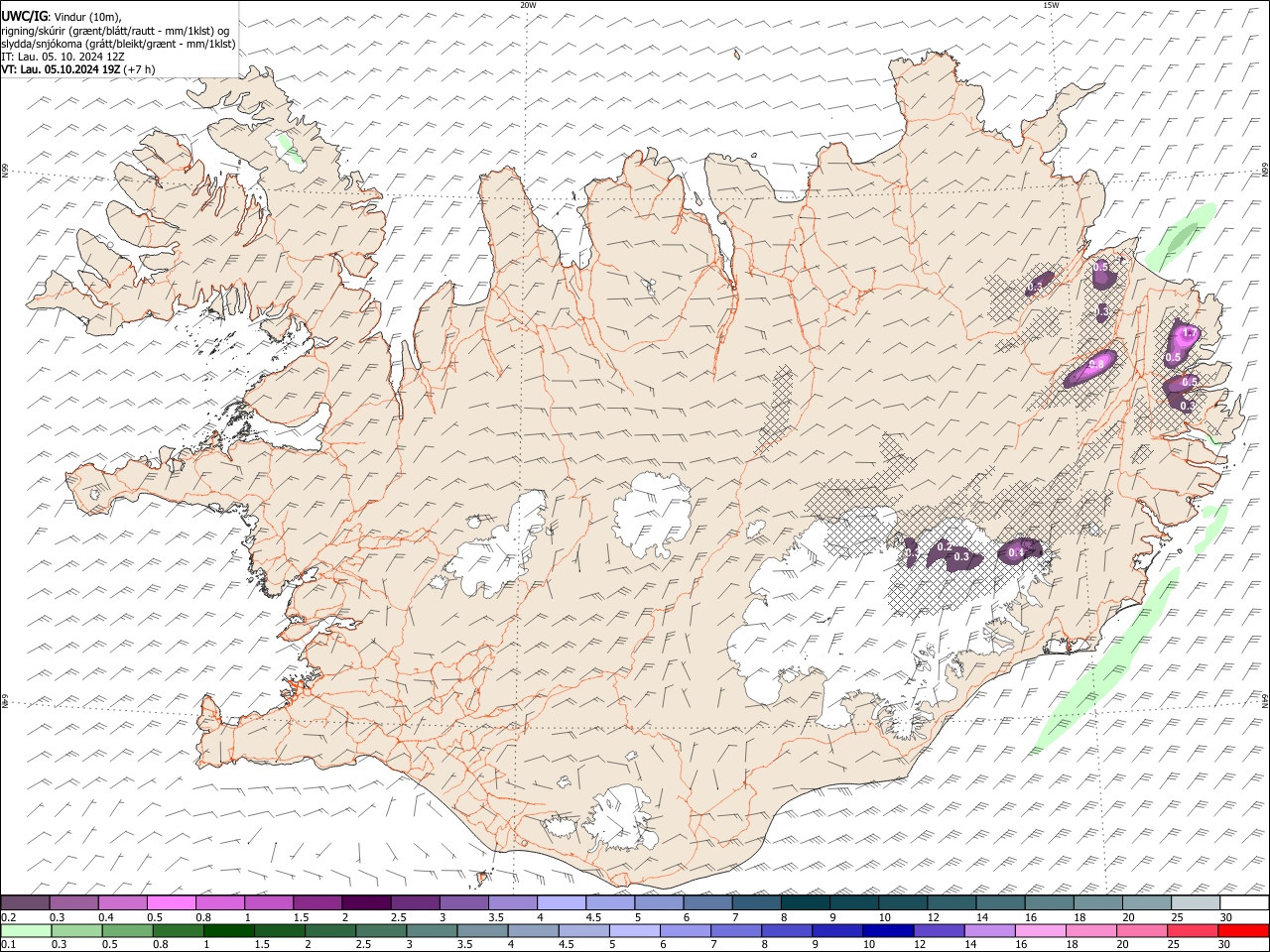Click the light blue 5 swatch in rain scale
Screen dimensions: 1270x952
(634, 931)
